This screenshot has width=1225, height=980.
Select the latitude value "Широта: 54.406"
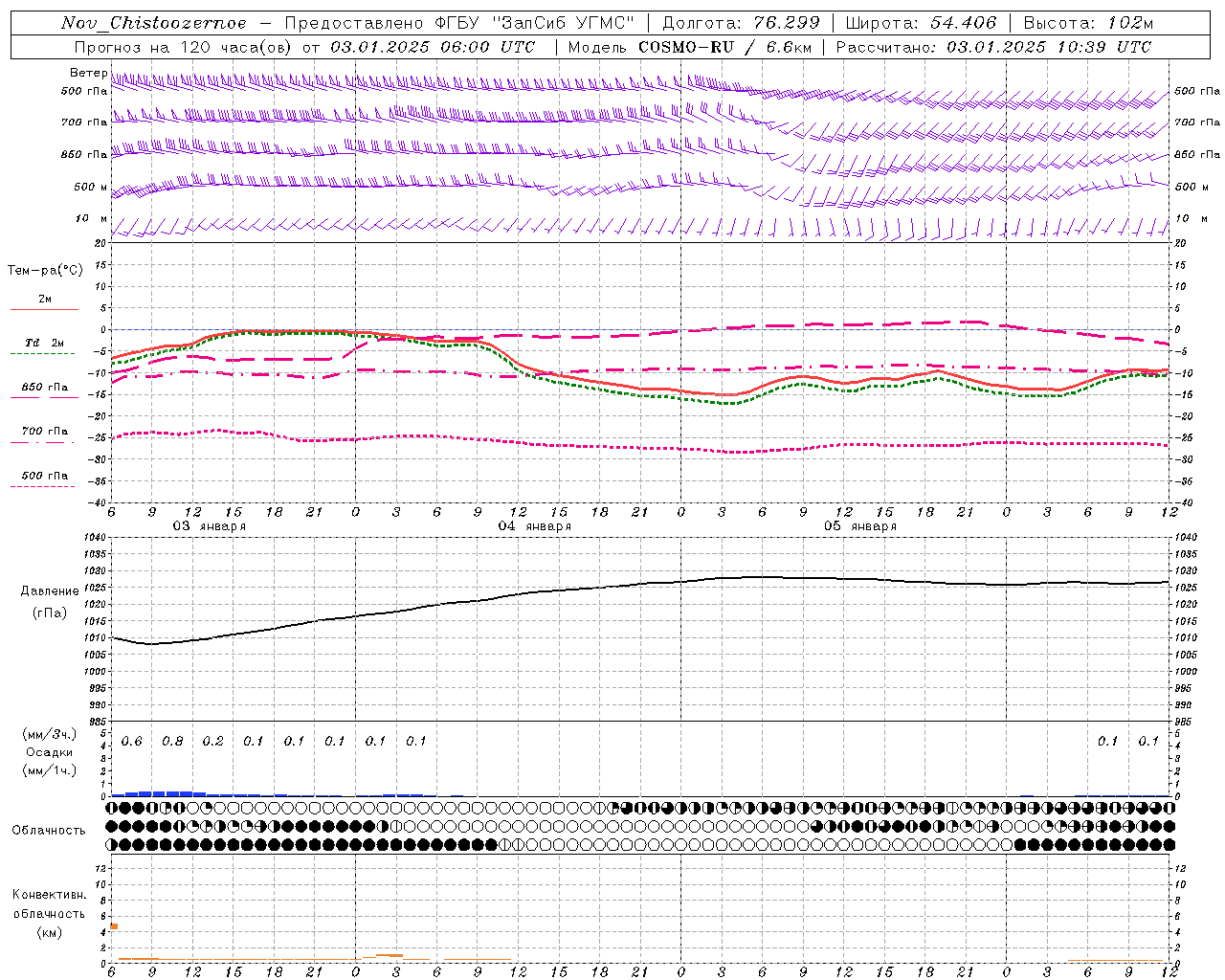pyautogui.click(x=921, y=23)
